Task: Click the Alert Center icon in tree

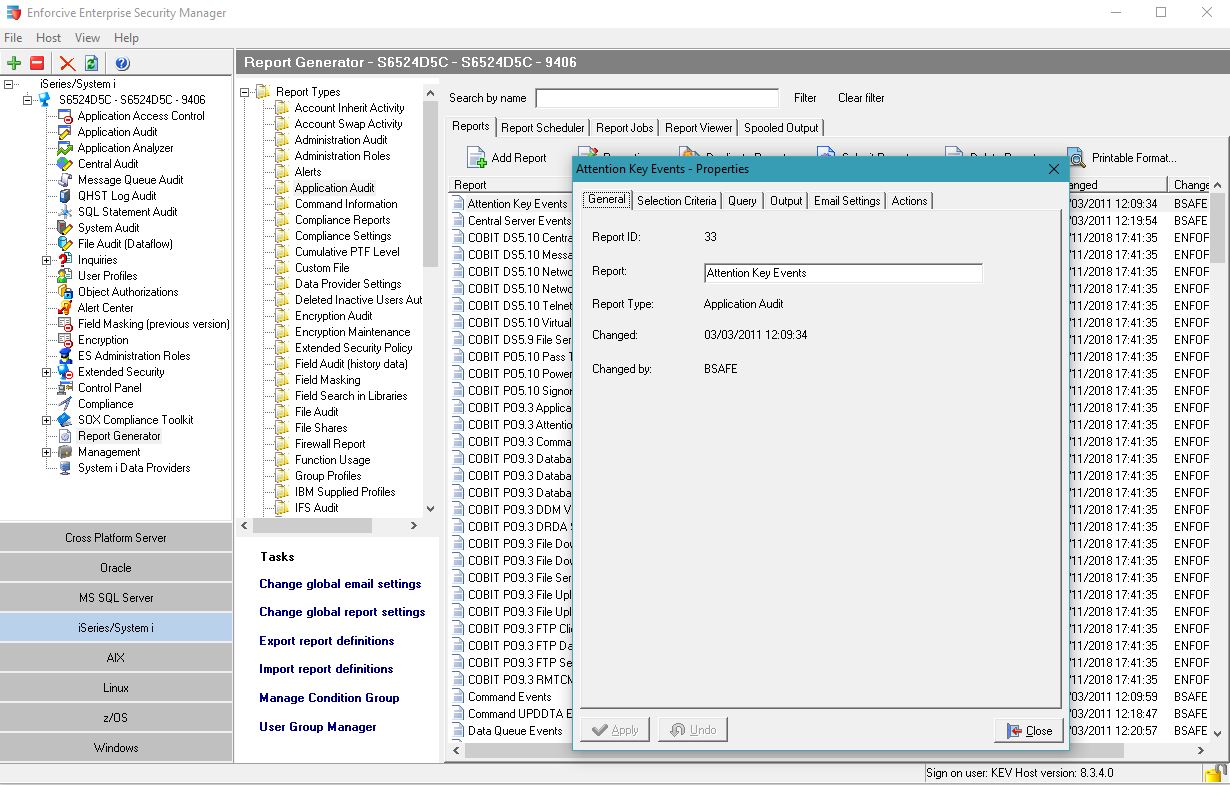Action: tap(65, 308)
